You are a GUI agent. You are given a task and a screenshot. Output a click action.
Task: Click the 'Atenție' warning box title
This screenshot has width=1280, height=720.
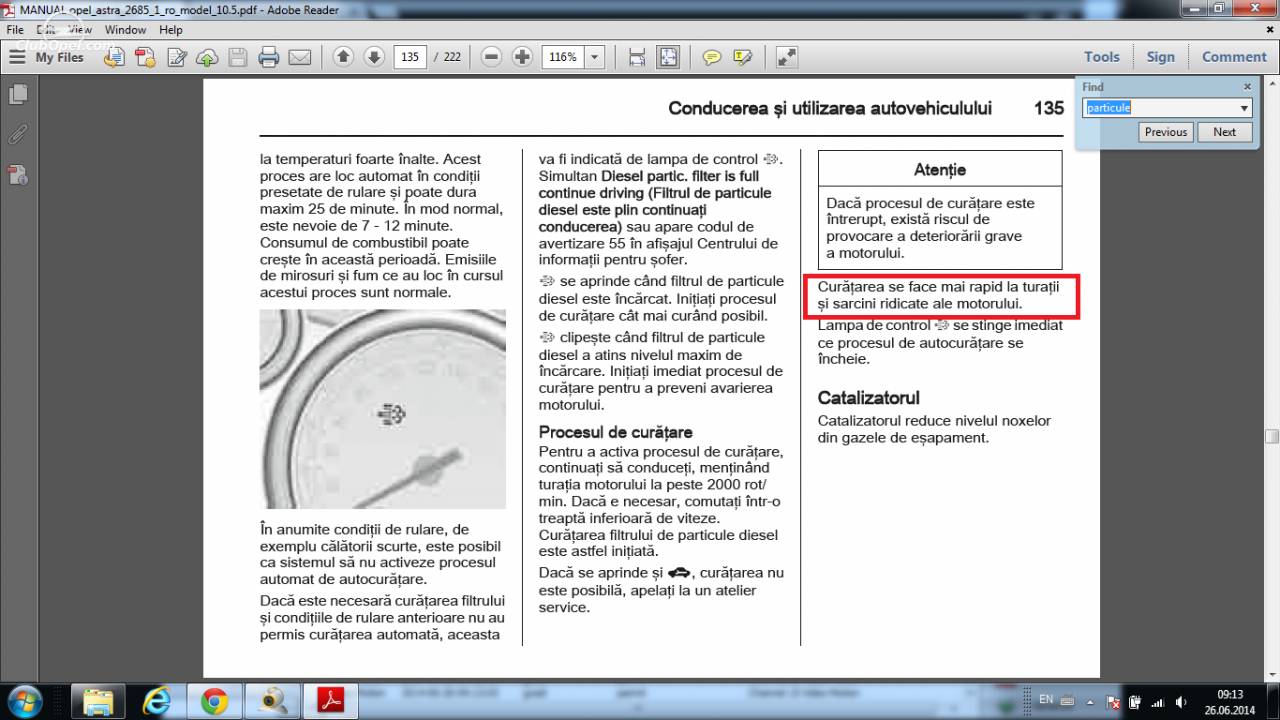(940, 169)
